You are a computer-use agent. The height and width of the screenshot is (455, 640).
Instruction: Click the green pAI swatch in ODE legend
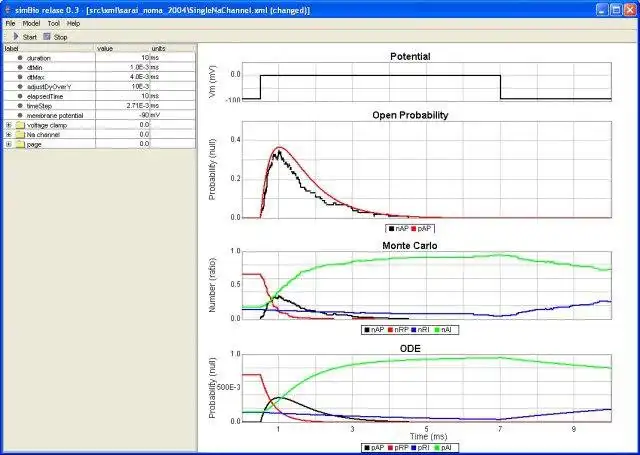pyautogui.click(x=437, y=448)
